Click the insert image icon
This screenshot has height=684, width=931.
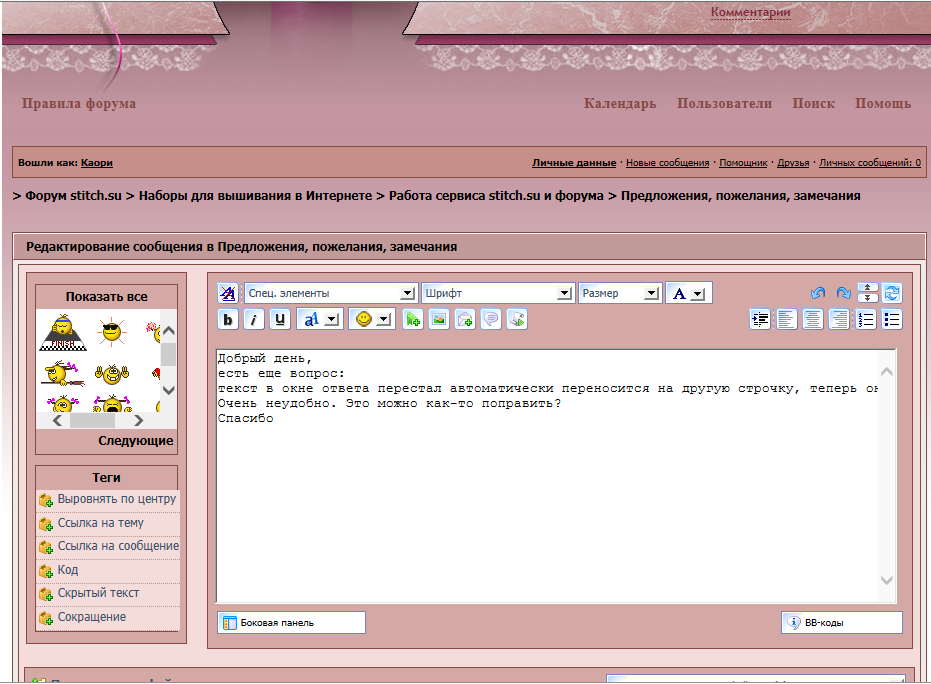438,319
